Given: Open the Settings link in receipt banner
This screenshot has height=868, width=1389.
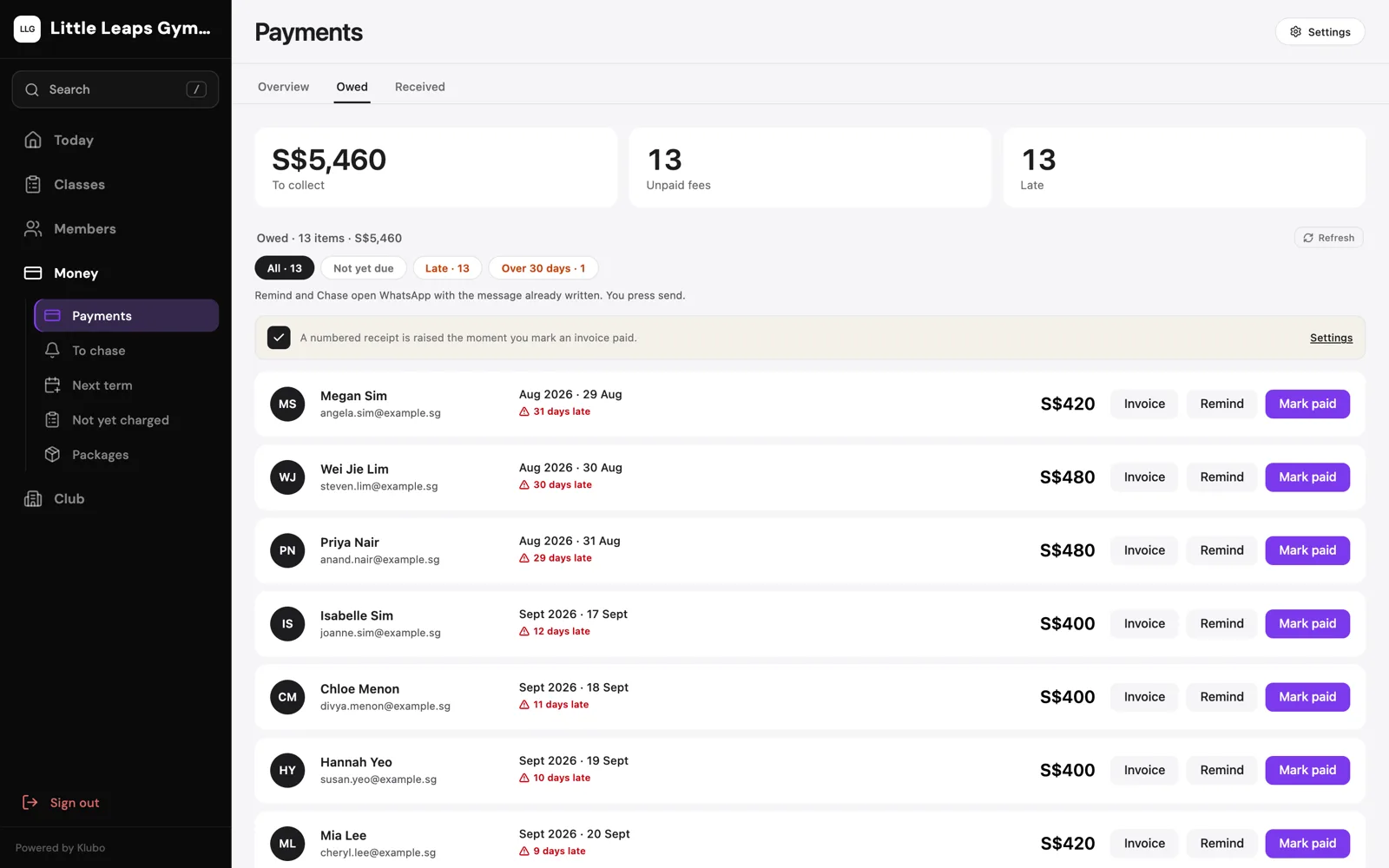Looking at the screenshot, I should (1331, 338).
